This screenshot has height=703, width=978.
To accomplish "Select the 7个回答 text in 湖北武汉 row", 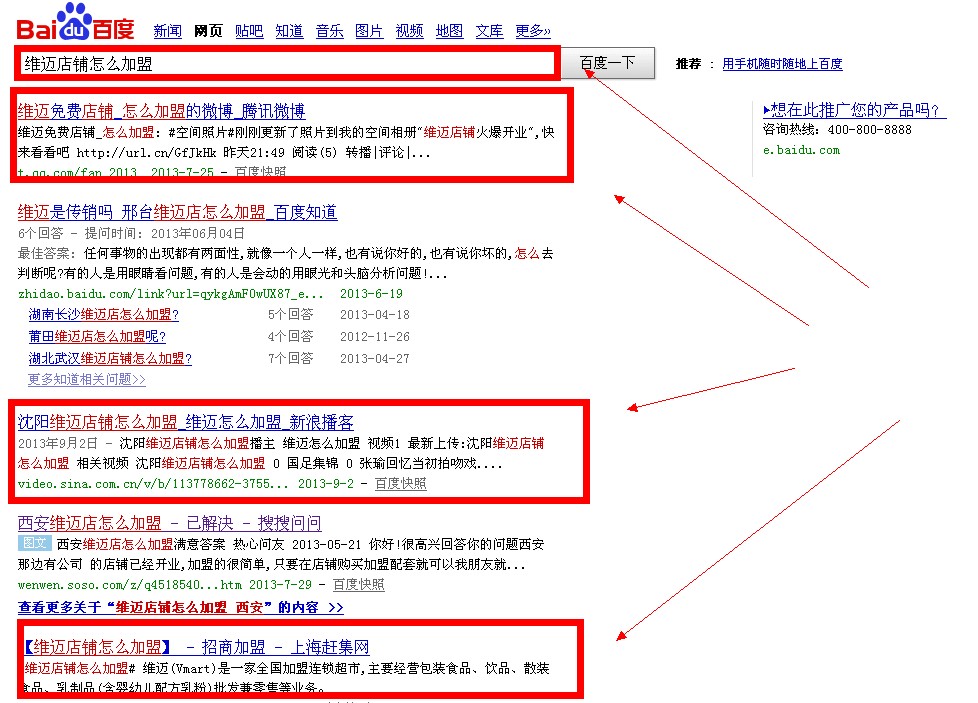I will tap(291, 358).
